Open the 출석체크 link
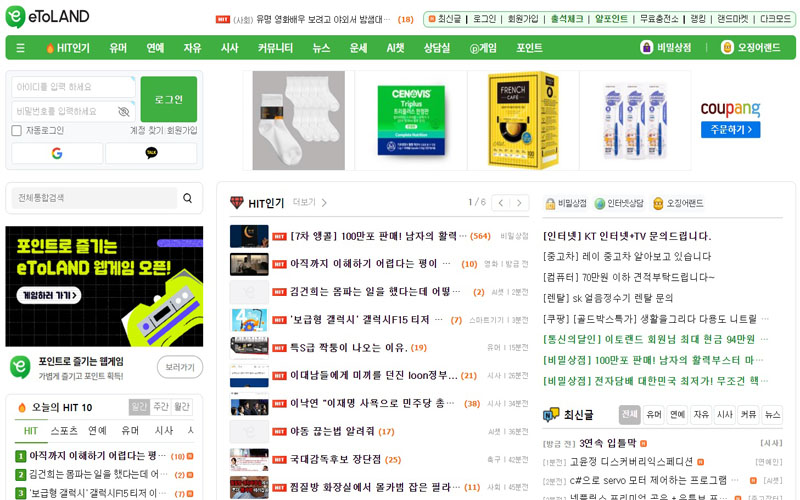 (x=567, y=19)
